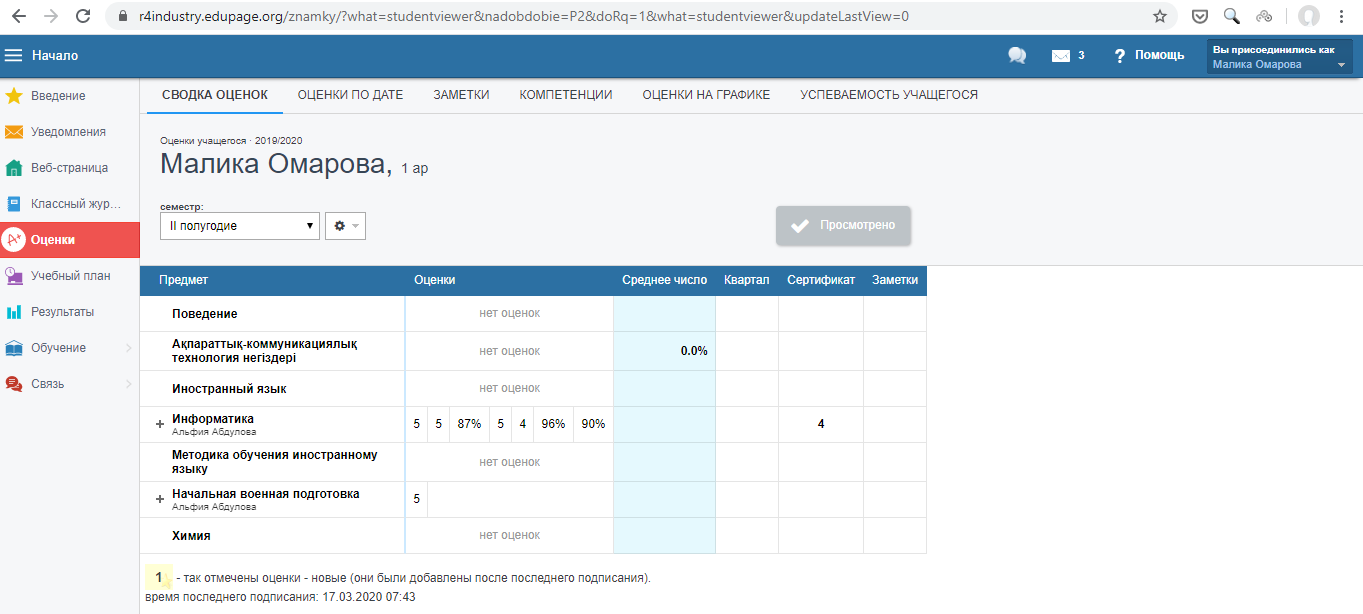Click the Просмотрено button
The image size is (1363, 614).
843,226
